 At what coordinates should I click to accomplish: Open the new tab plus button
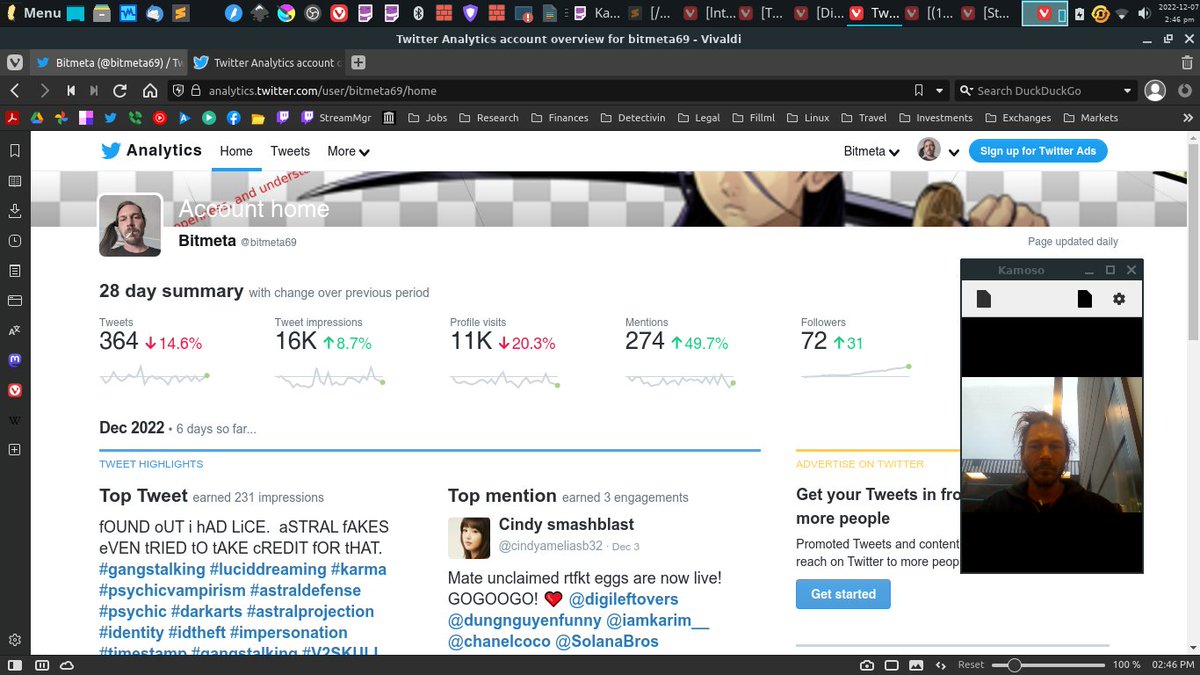tap(358, 62)
